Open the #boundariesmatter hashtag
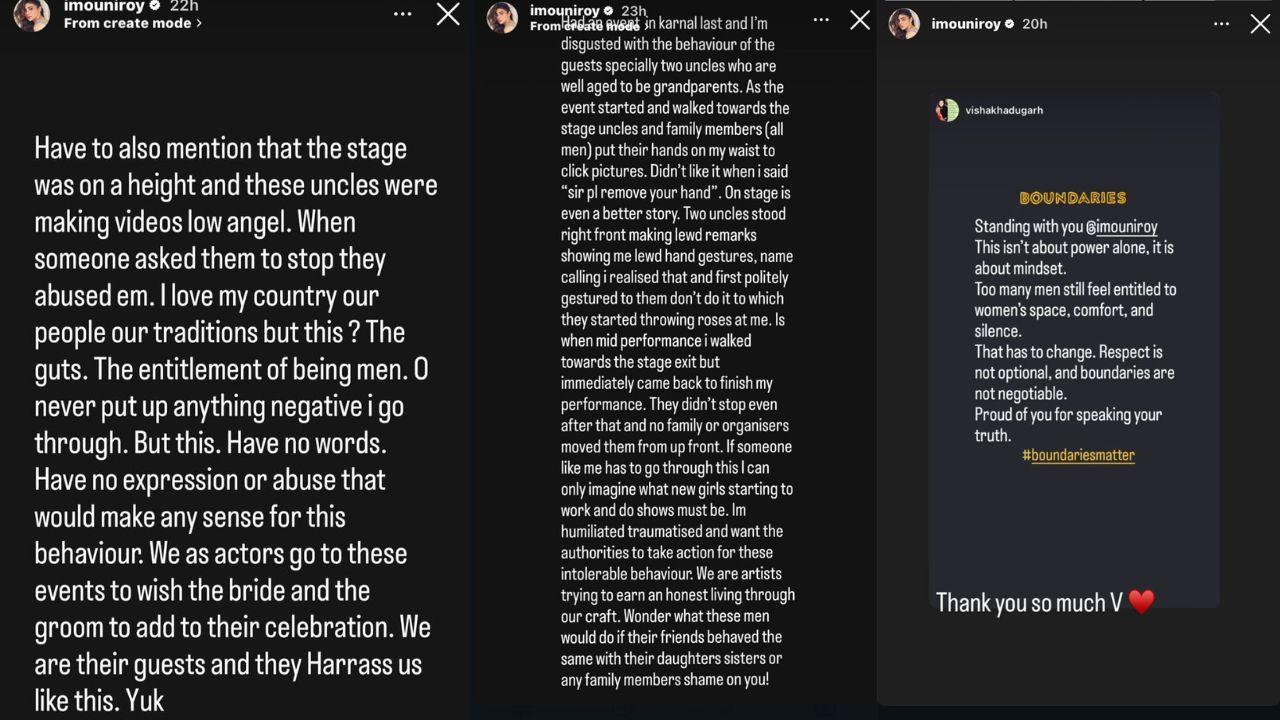Image resolution: width=1280 pixels, height=720 pixels. pyautogui.click(x=1078, y=455)
